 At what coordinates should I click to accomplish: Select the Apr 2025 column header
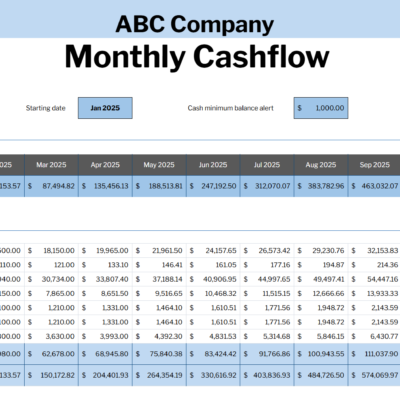coord(105,165)
